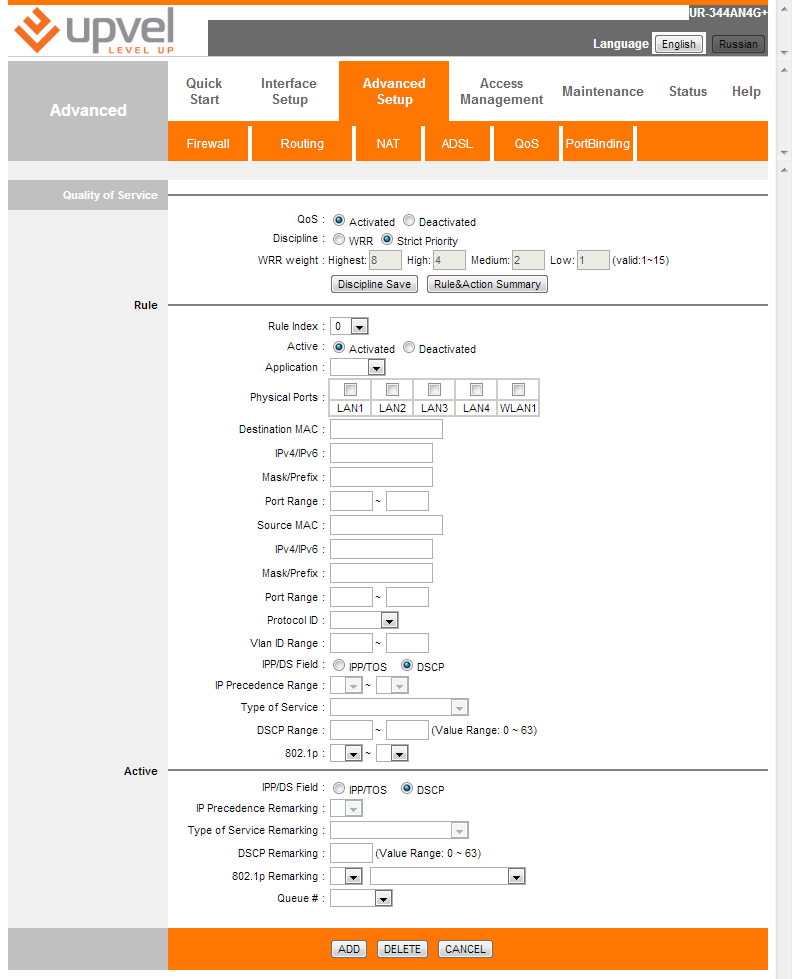Viewport: 792px width, 979px height.
Task: Select Deactivated for QoS
Action: pos(409,221)
